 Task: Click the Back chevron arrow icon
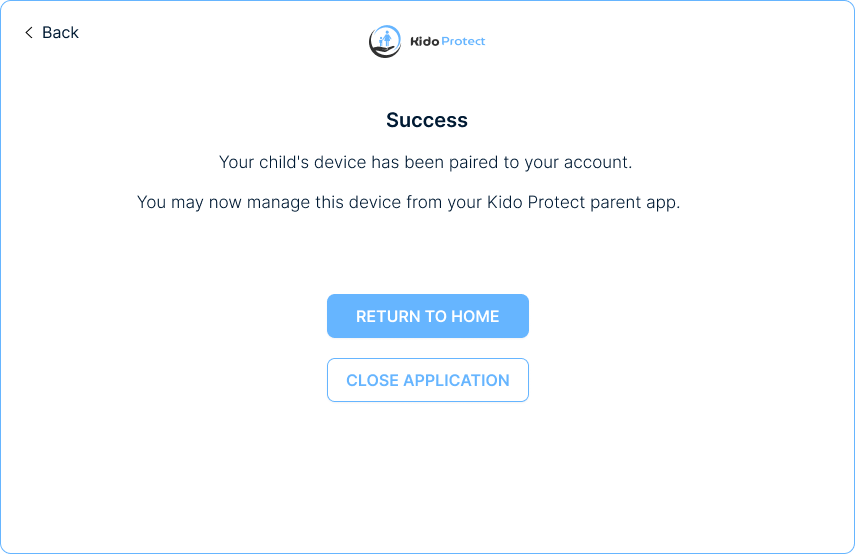[29, 33]
